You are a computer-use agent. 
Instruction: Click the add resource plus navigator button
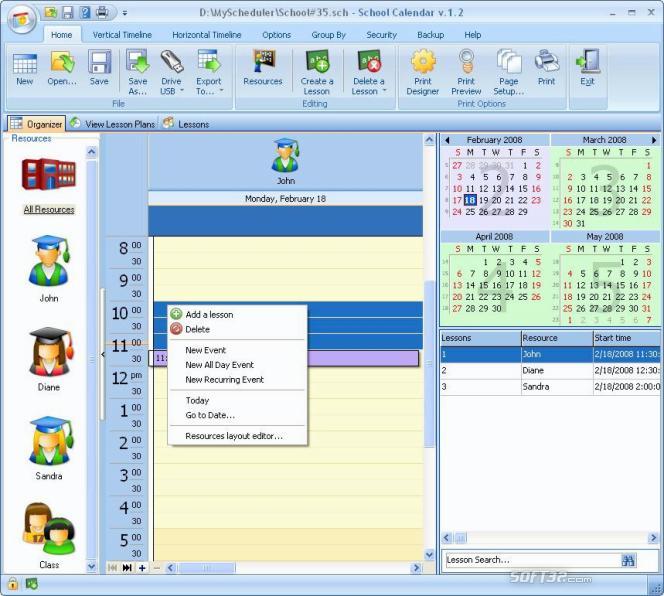142,568
